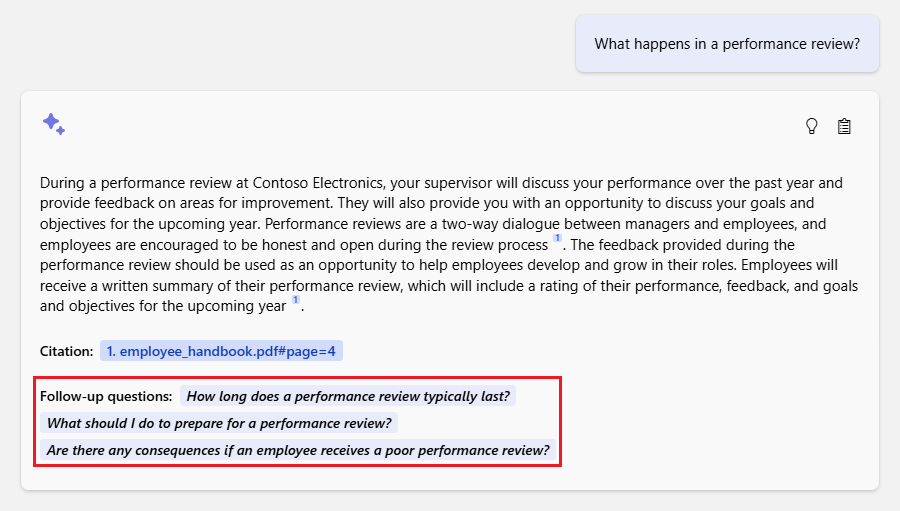Click the user's "What happens in a performance review?" message
Screen dimensions: 900x511
[727, 44]
